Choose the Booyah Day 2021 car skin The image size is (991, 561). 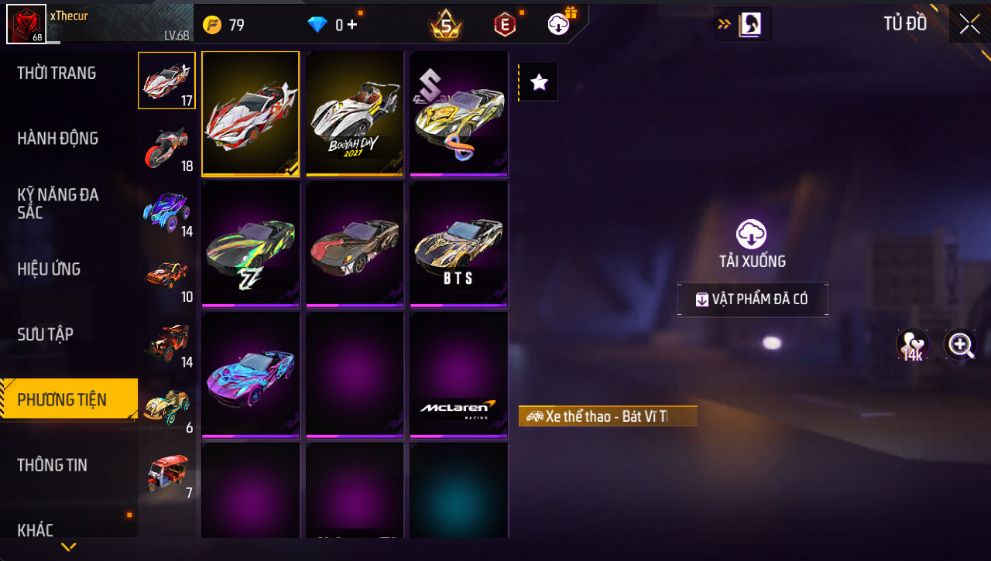(355, 114)
